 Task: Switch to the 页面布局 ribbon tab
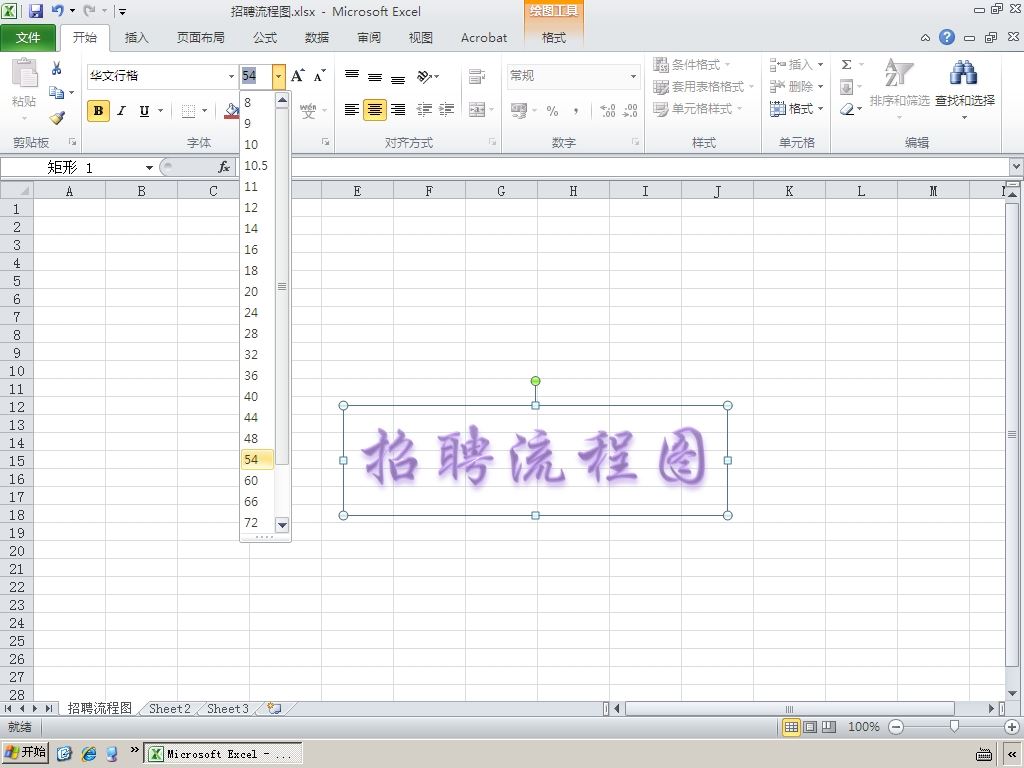pos(200,37)
